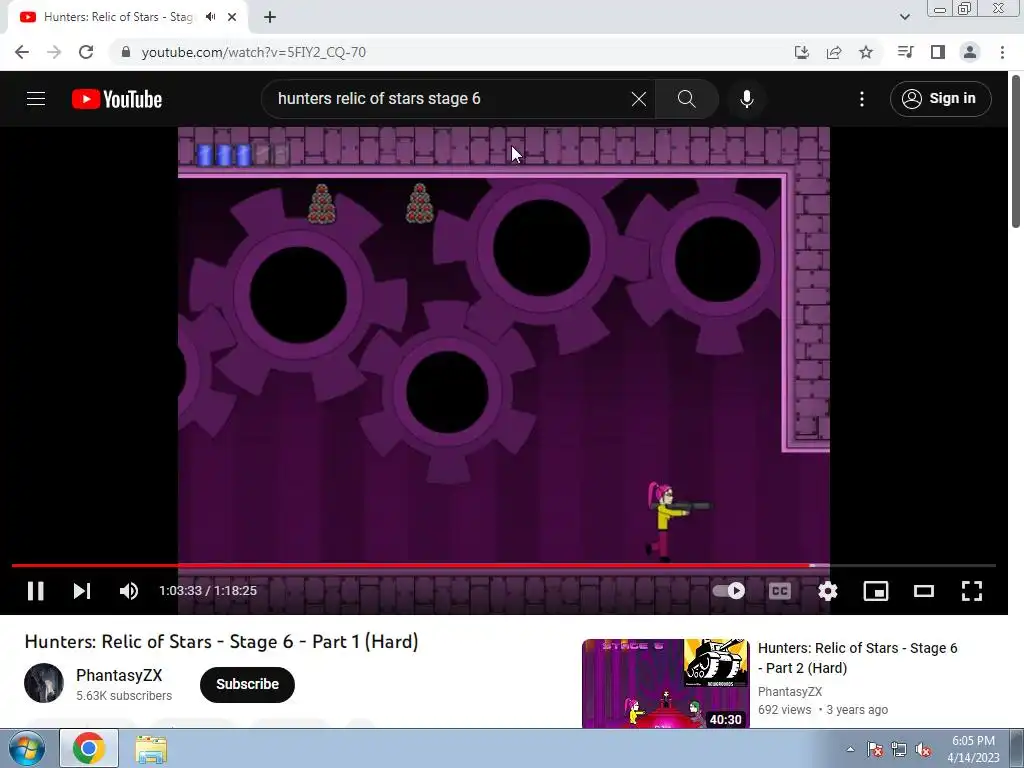Open YouTube settings three-dot menu

[862, 99]
